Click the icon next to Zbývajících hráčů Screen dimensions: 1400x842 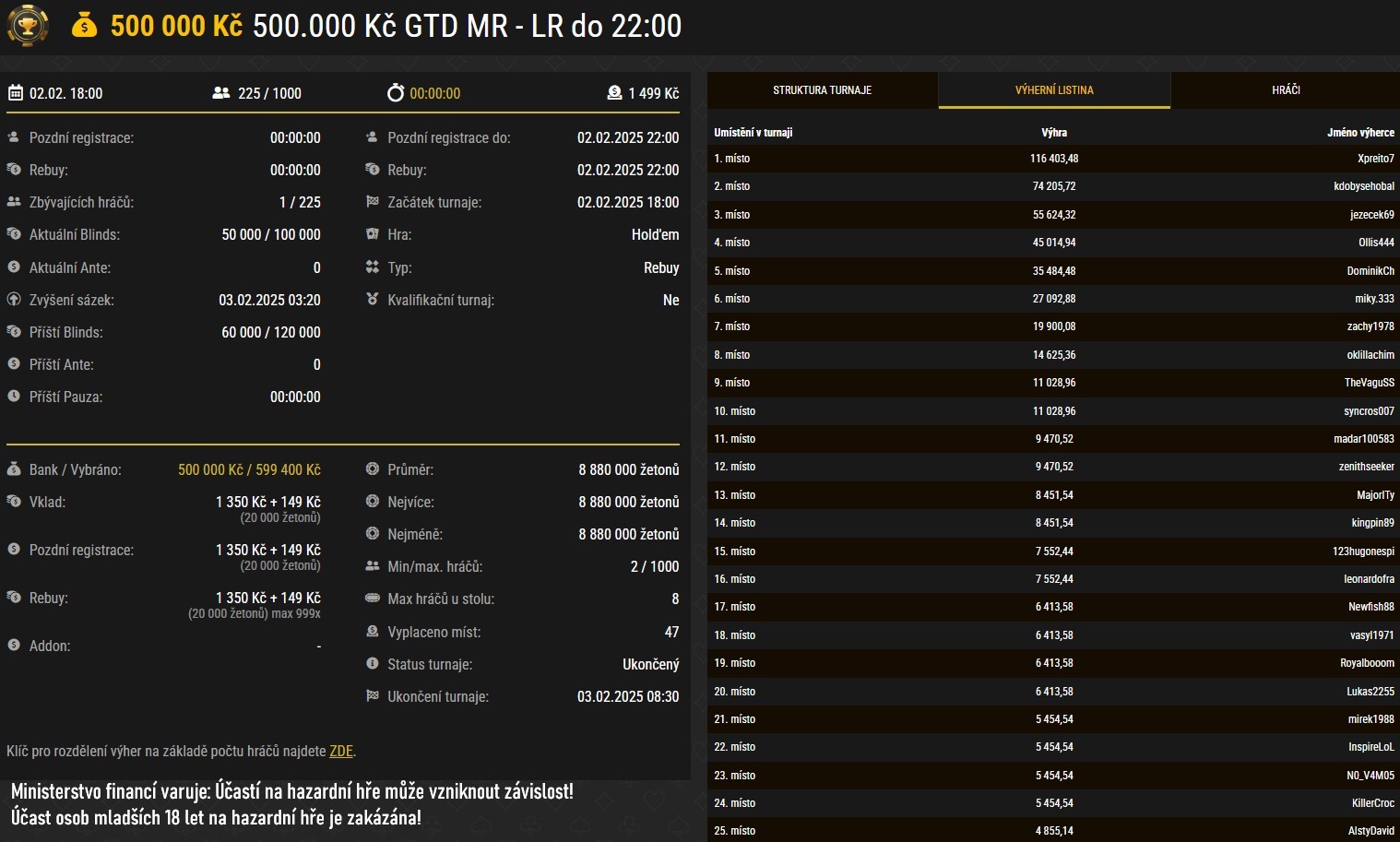[x=14, y=201]
